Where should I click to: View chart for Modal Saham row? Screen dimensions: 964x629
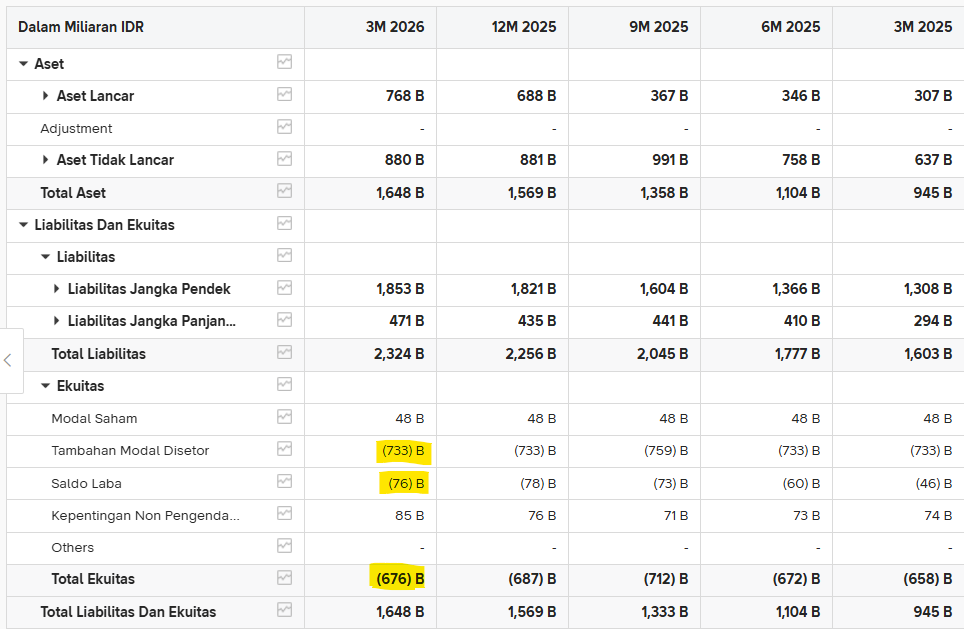click(x=284, y=417)
